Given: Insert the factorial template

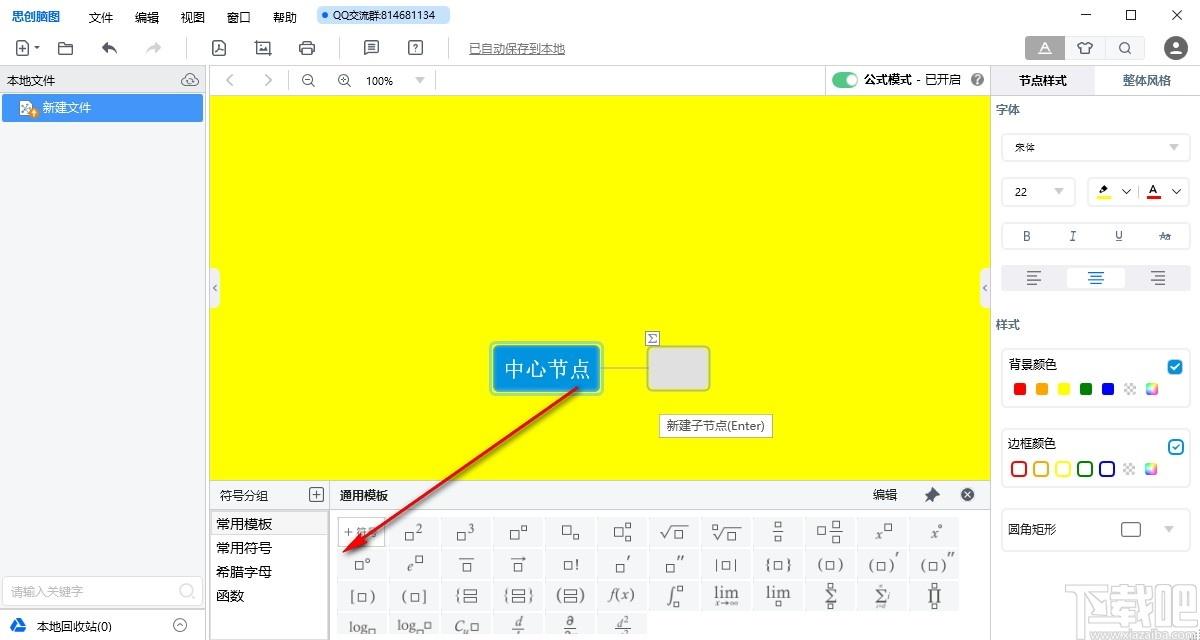Looking at the screenshot, I should click(x=570, y=564).
